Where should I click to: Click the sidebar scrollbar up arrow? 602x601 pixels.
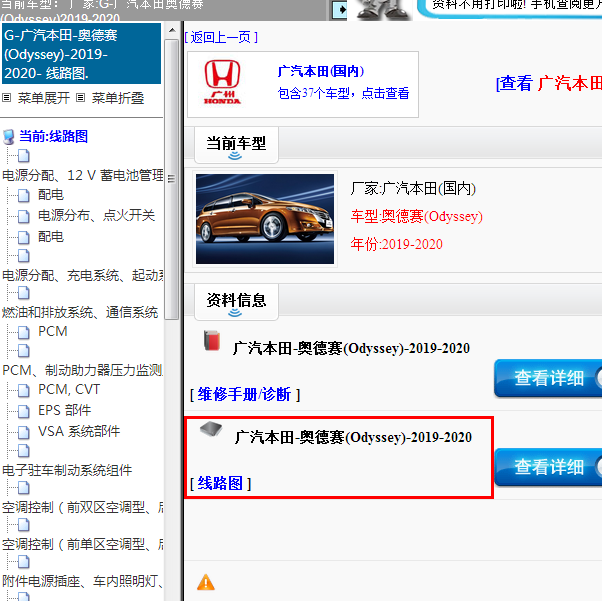(172, 30)
